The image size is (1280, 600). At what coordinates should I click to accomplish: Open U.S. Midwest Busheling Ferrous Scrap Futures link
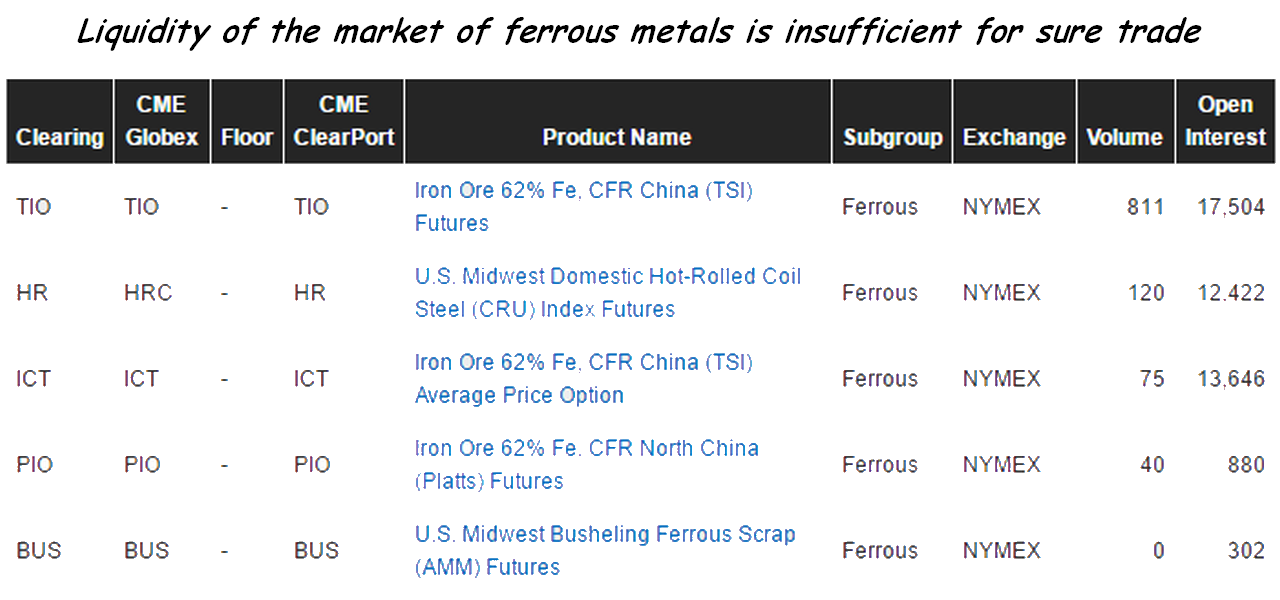pos(605,550)
